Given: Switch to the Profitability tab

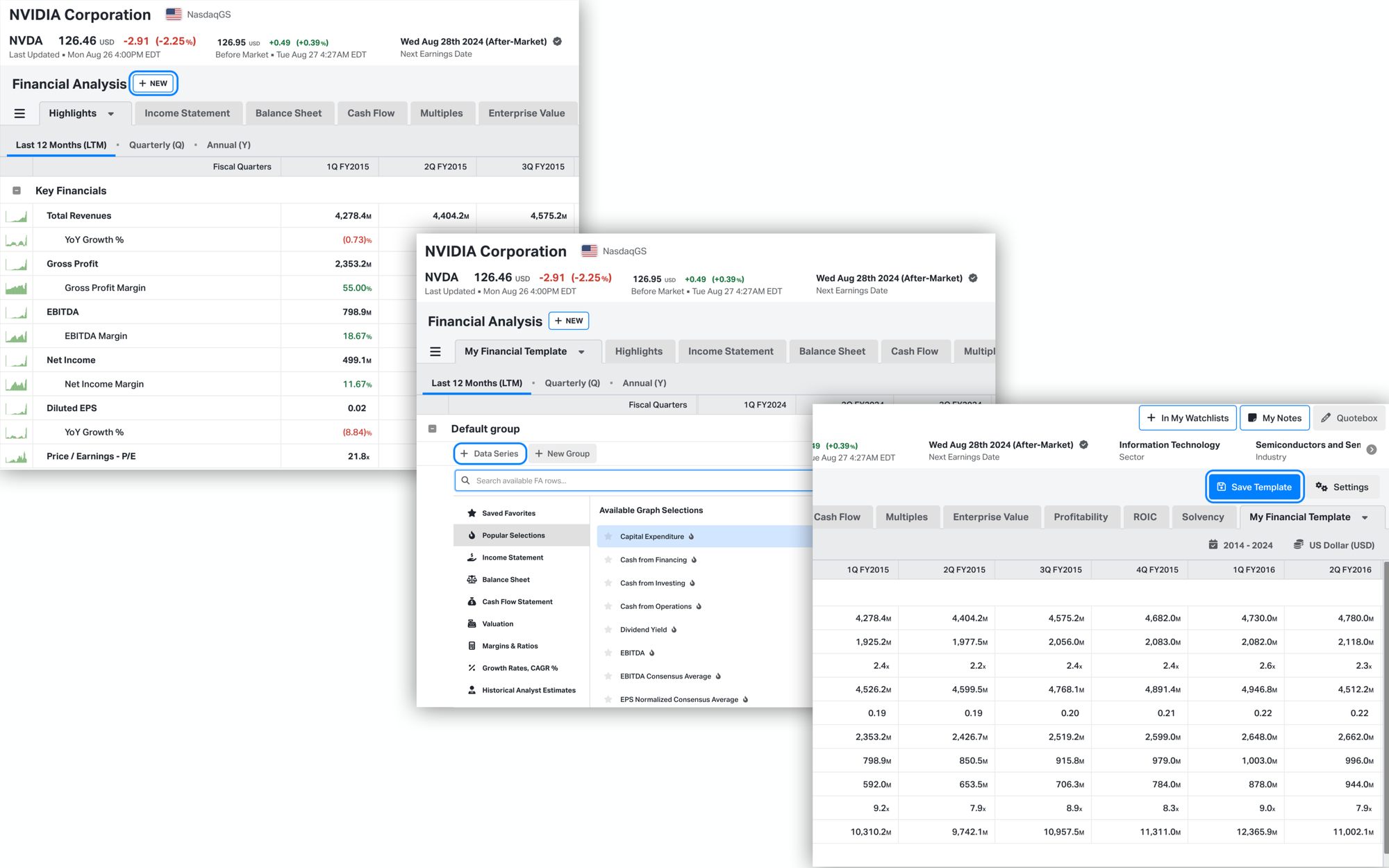Looking at the screenshot, I should pos(1081,517).
